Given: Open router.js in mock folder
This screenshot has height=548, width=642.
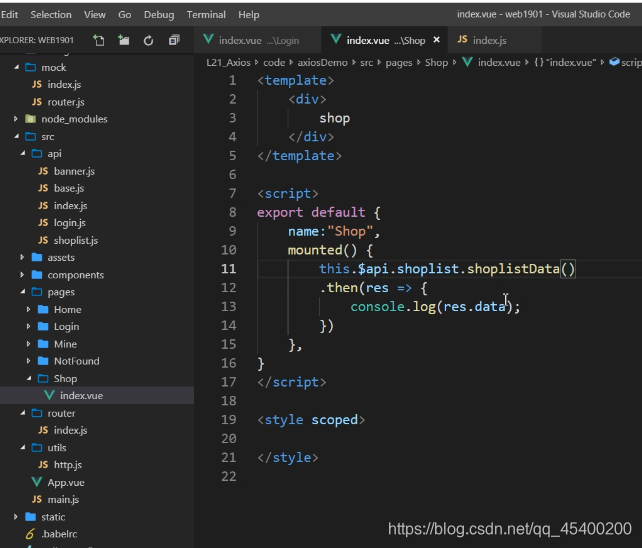Looking at the screenshot, I should click(66, 102).
